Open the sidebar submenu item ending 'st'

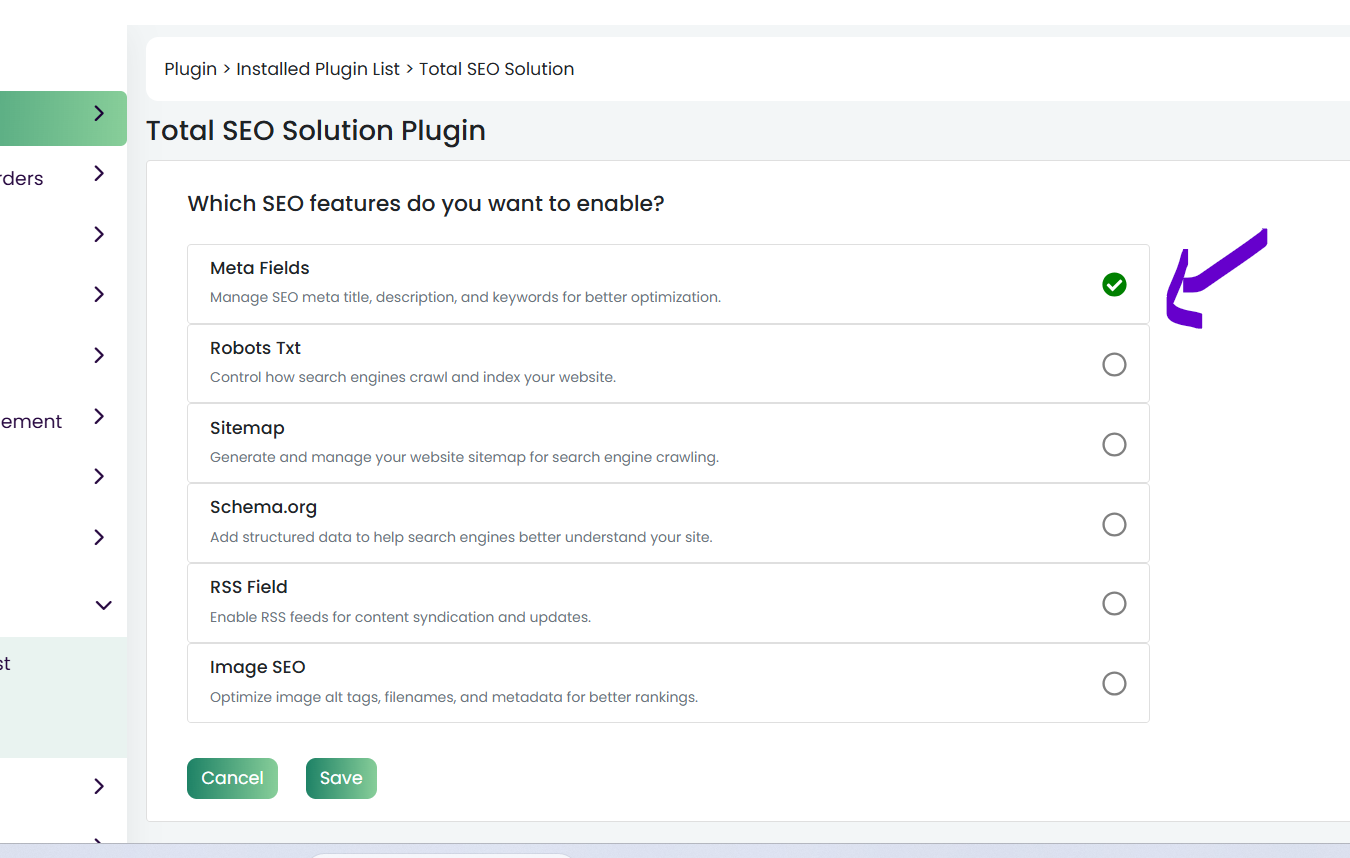coord(5,664)
